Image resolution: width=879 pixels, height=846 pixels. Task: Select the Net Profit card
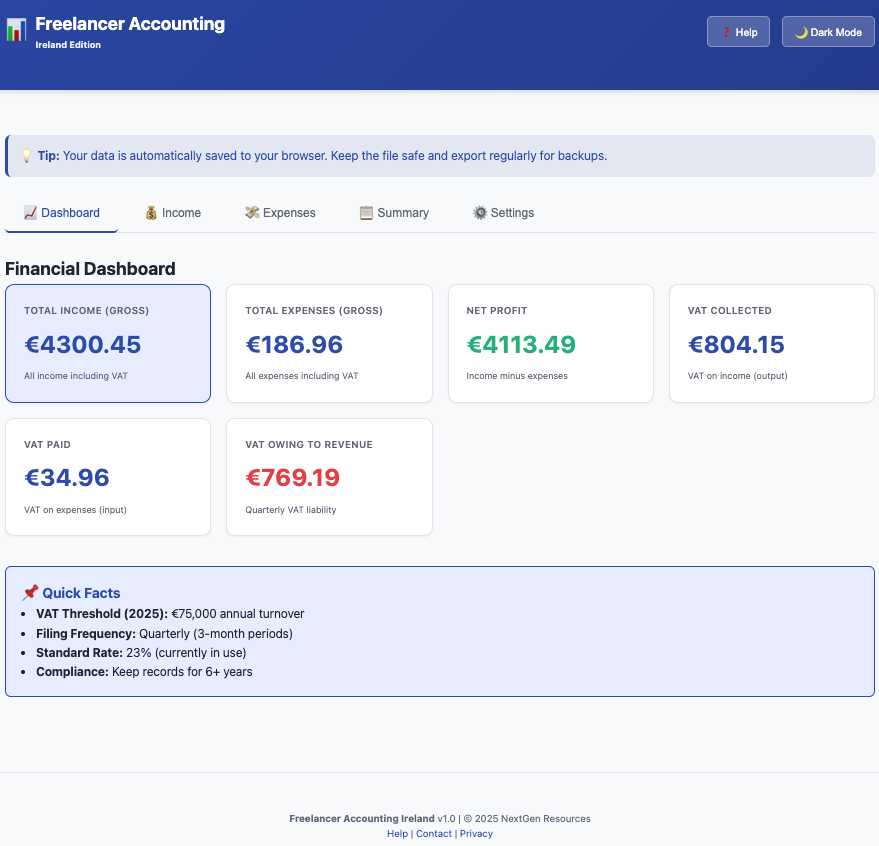coord(551,343)
